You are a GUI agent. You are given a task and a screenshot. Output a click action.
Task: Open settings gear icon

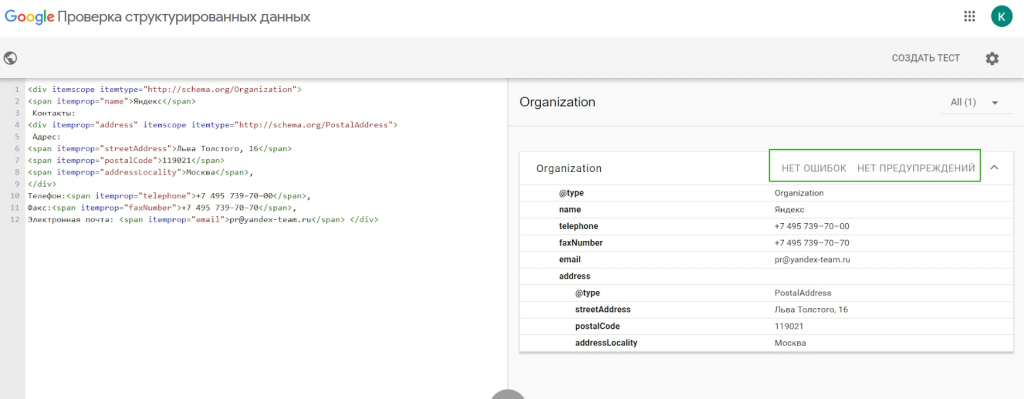point(992,58)
